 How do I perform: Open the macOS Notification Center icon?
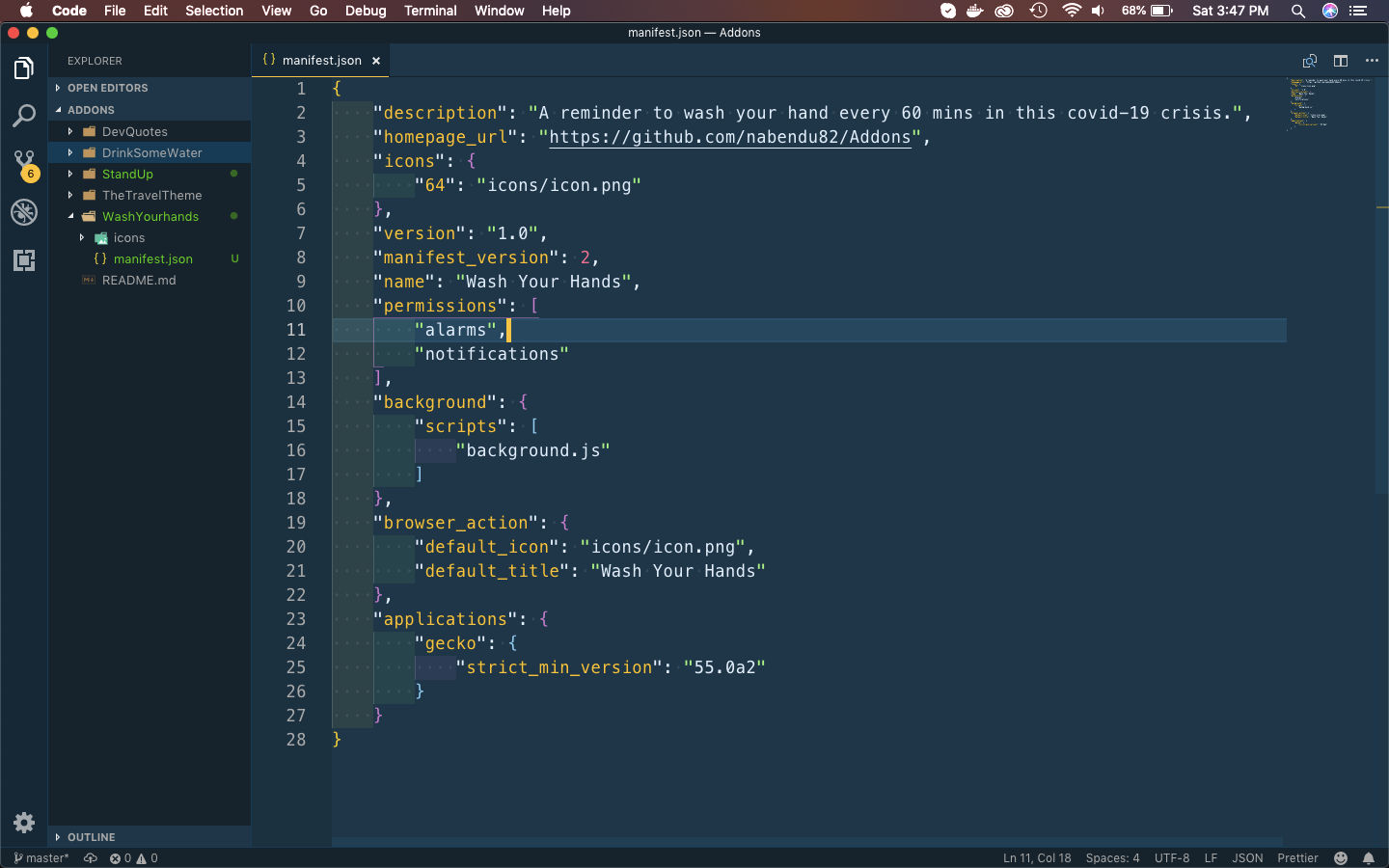[1359, 11]
